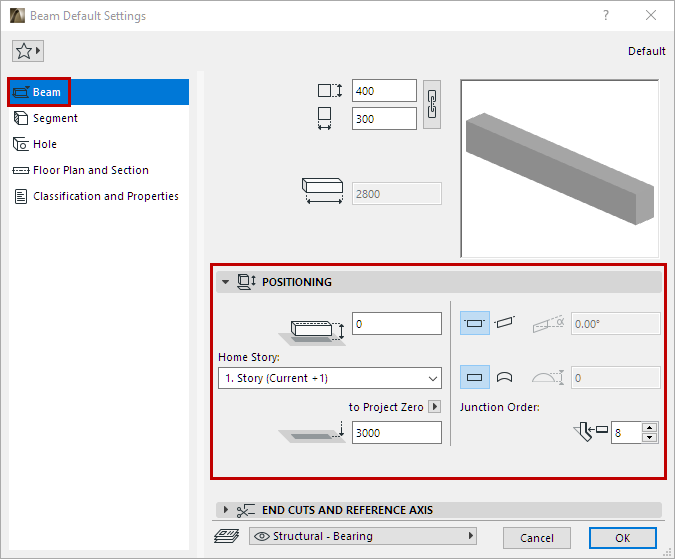
Task: Click the 'Home Story:' label
Action: coord(249,357)
